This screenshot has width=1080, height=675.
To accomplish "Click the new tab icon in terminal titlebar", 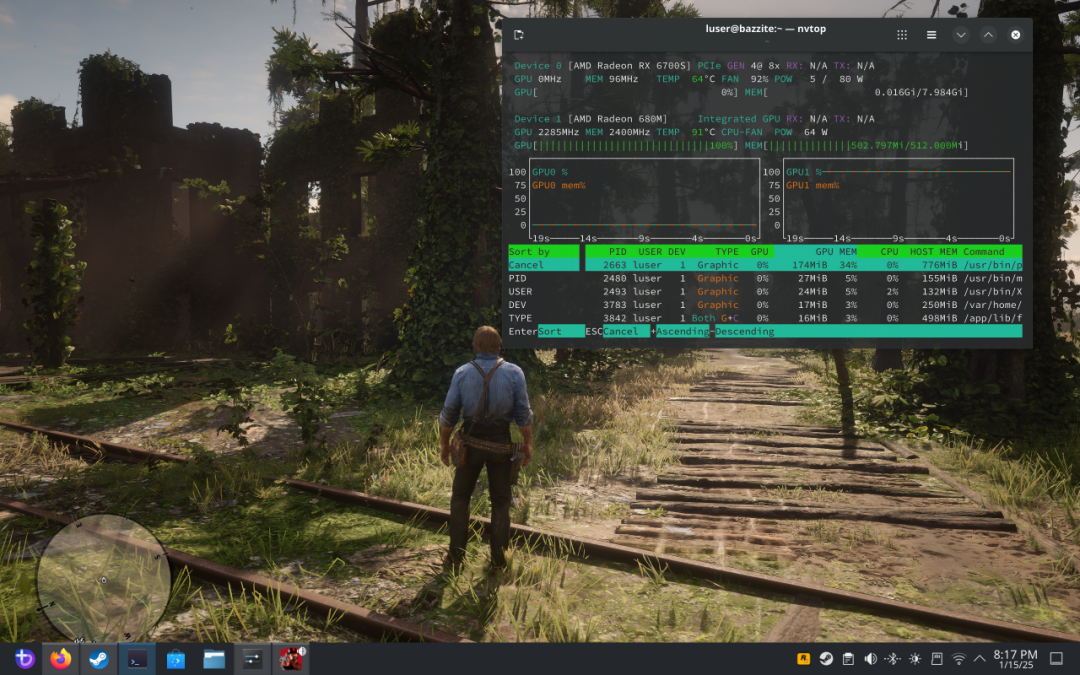I will pos(519,34).
